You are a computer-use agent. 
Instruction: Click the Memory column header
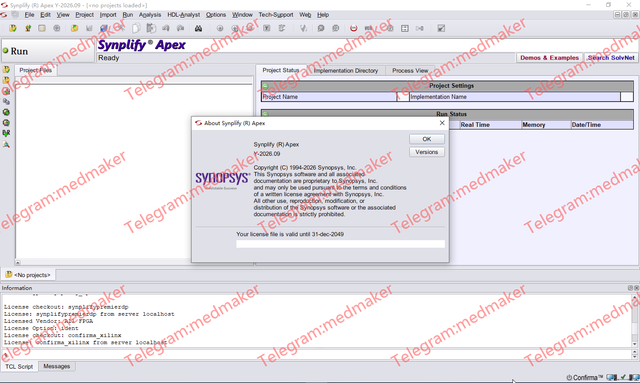(546, 125)
